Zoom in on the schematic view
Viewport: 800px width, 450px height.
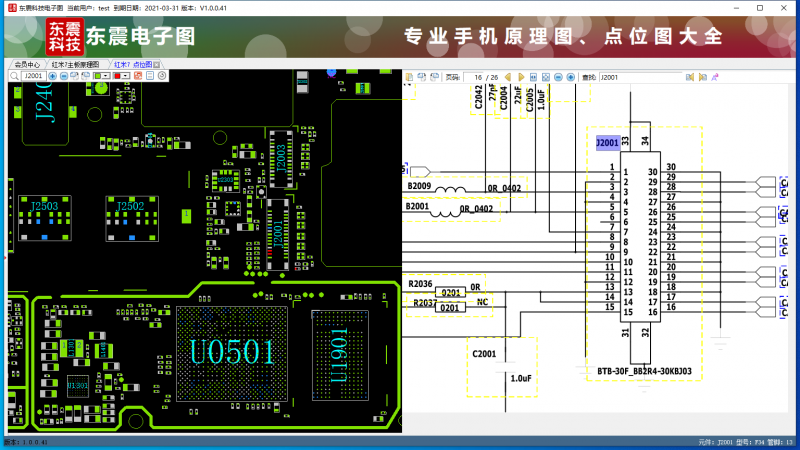coord(570,77)
